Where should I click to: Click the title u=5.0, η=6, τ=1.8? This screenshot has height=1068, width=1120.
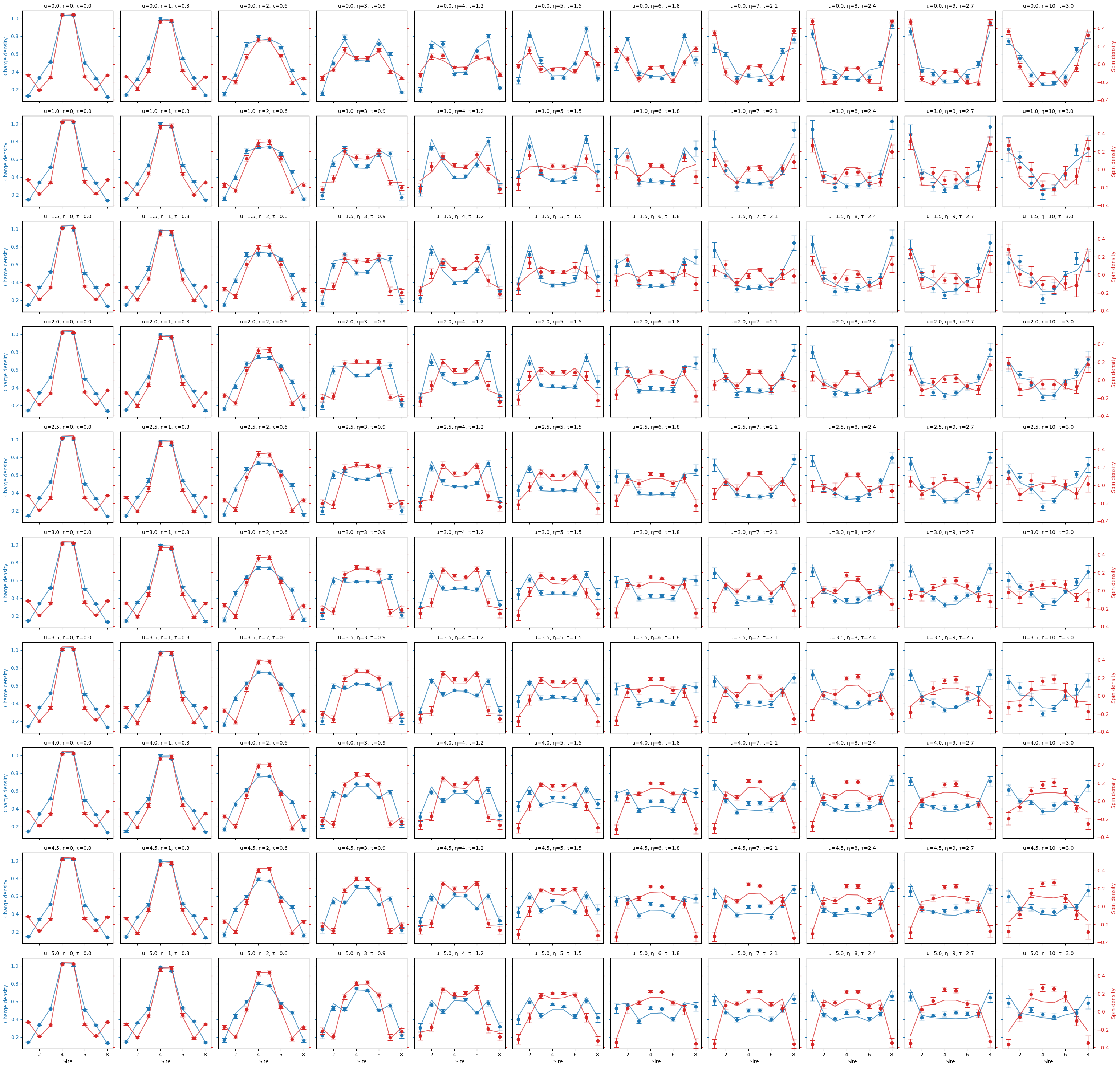coord(656,953)
